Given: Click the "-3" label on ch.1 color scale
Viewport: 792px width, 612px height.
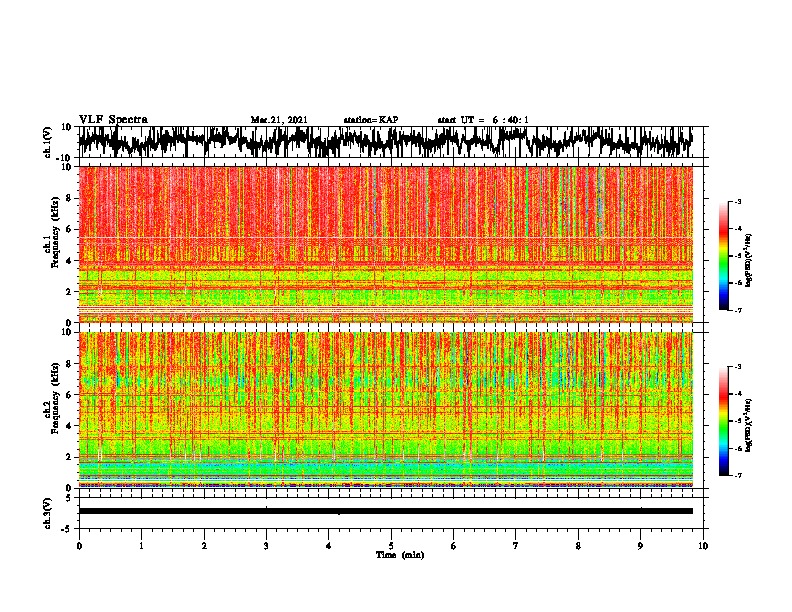Looking at the screenshot, I should click(x=737, y=201).
